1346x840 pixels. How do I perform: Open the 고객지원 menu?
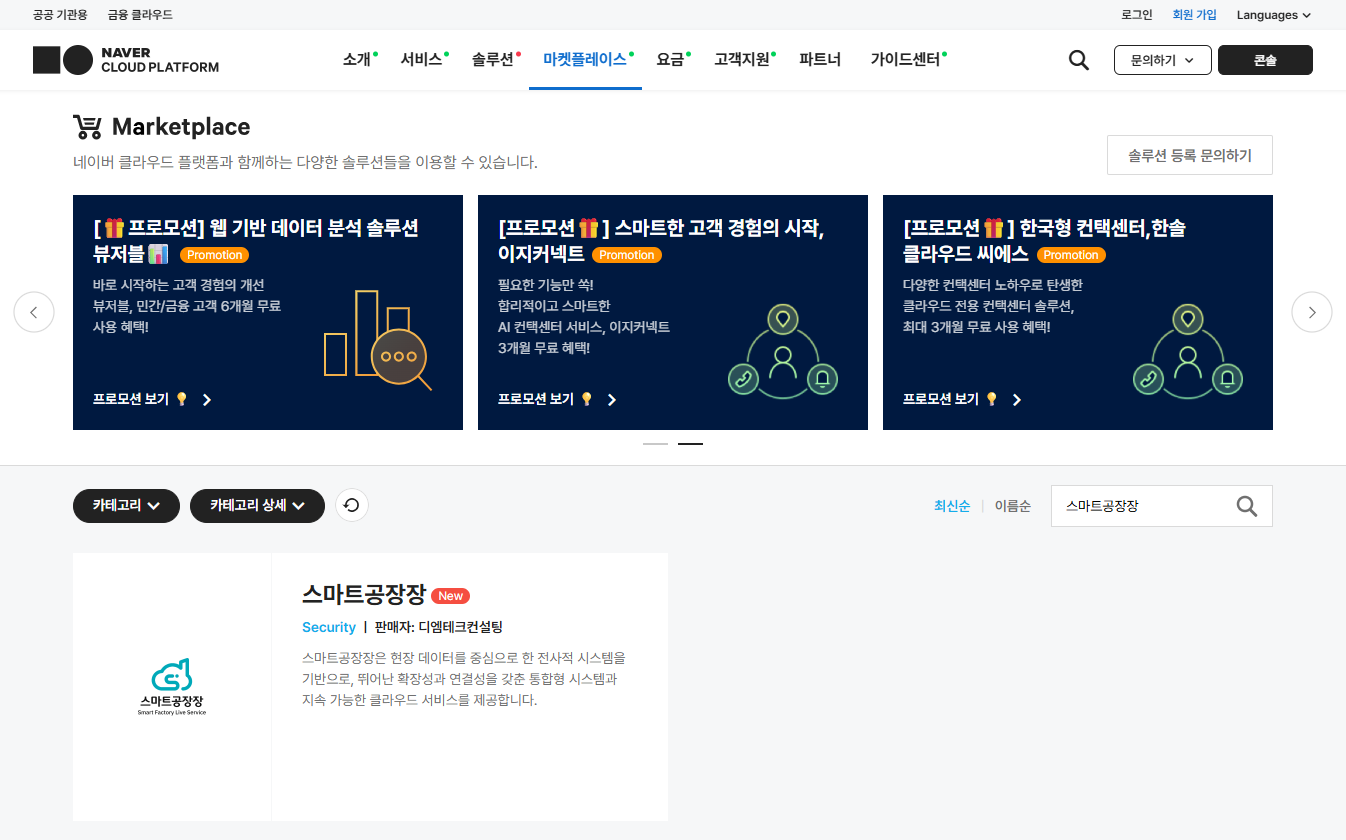tap(742, 59)
